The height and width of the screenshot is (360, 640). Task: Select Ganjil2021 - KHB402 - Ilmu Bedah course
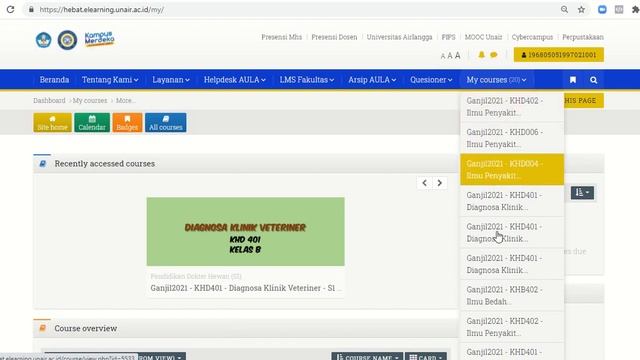point(512,295)
